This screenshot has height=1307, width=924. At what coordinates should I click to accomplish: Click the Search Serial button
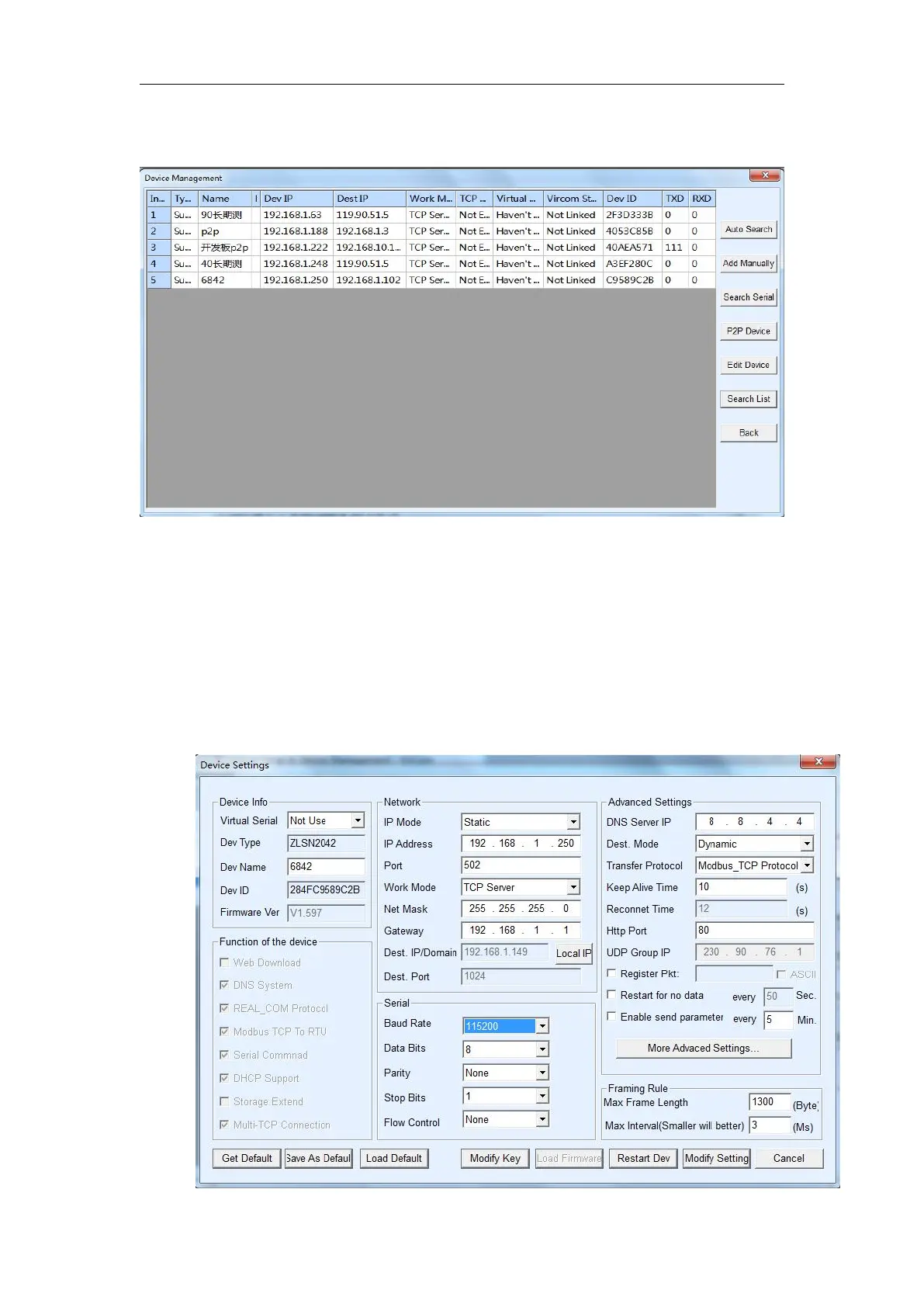click(x=748, y=297)
